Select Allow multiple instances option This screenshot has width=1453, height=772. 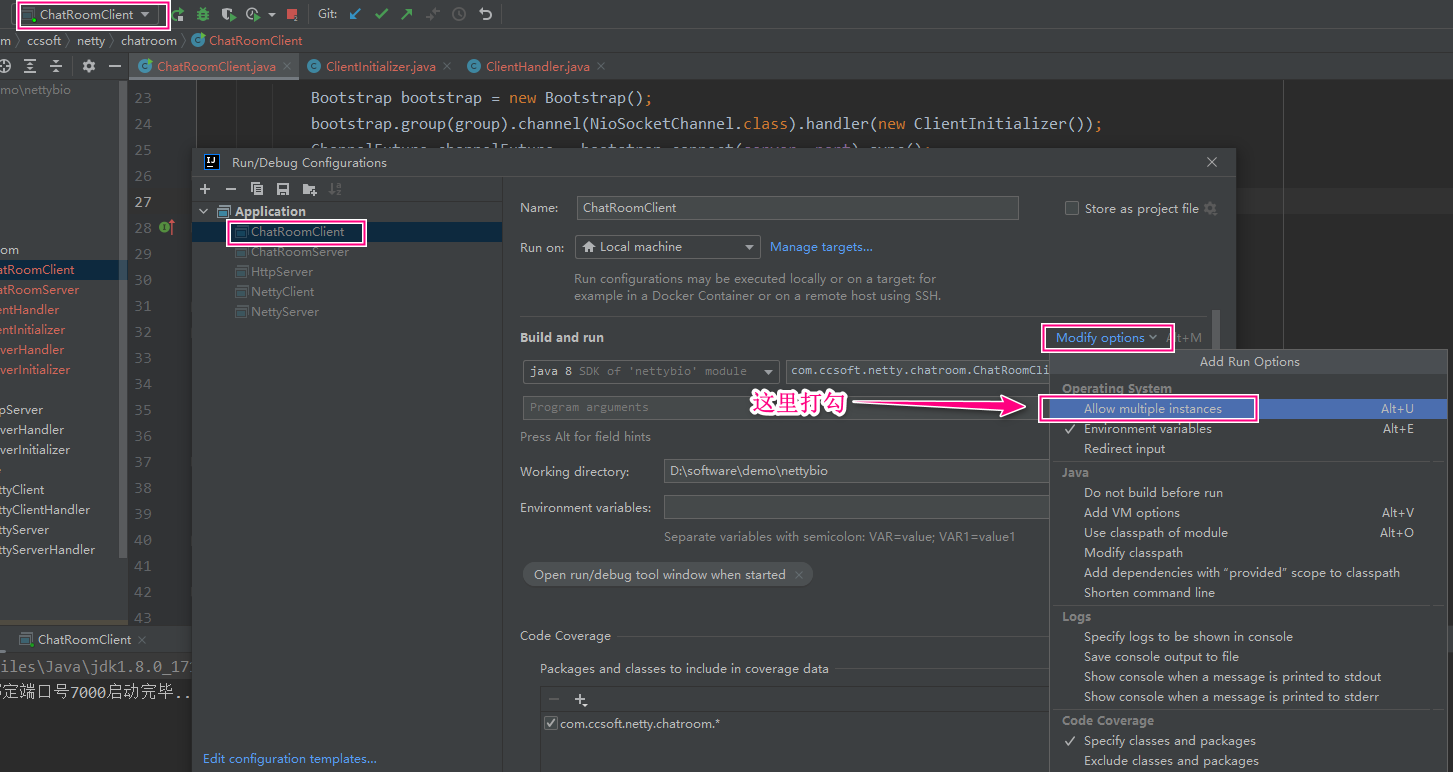tap(1248, 409)
